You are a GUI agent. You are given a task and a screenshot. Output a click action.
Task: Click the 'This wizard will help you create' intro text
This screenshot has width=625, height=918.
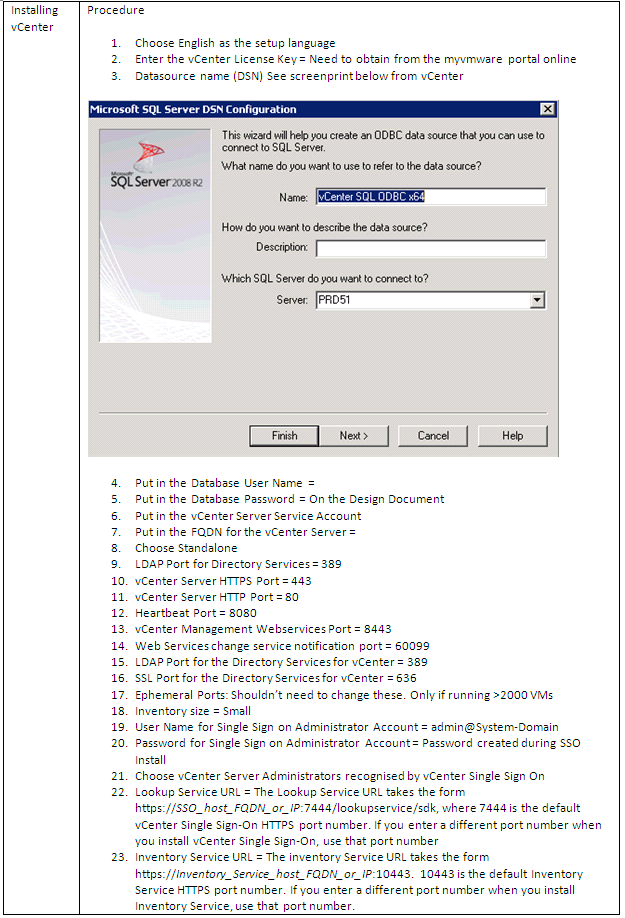pyautogui.click(x=383, y=141)
